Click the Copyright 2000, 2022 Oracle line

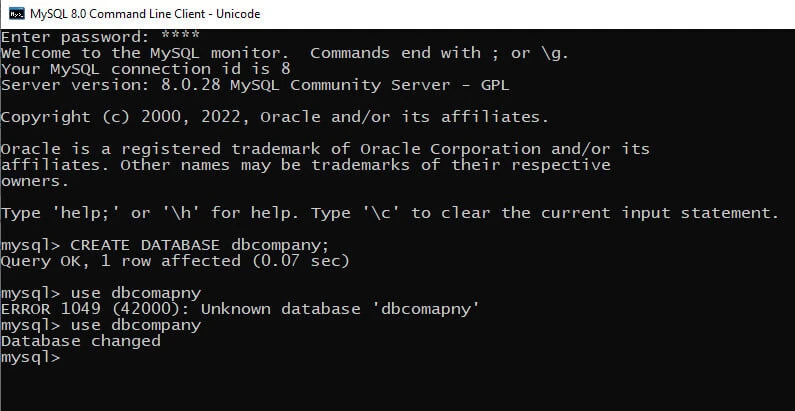pyautogui.click(x=274, y=117)
